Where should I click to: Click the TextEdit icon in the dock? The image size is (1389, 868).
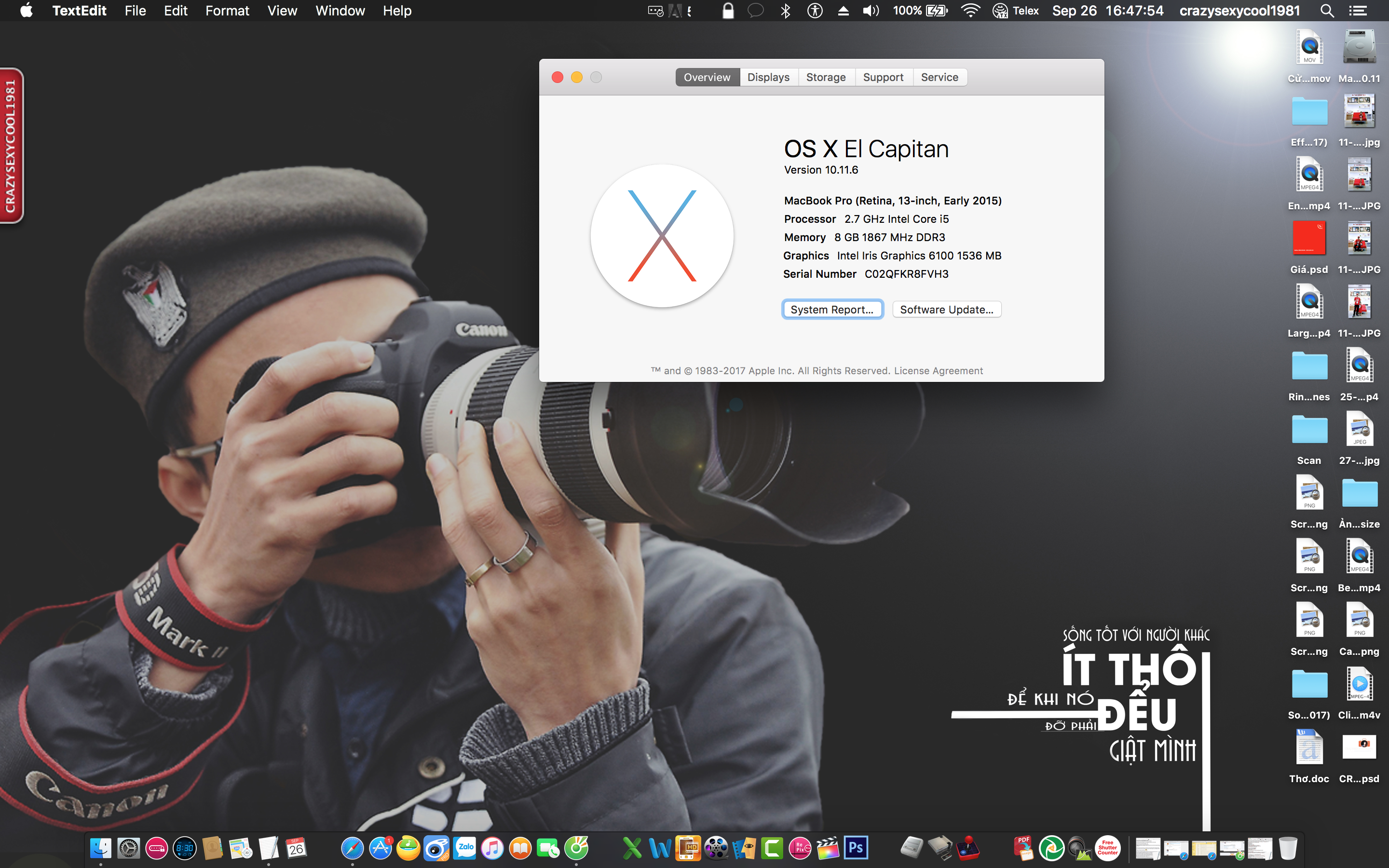pos(269,847)
